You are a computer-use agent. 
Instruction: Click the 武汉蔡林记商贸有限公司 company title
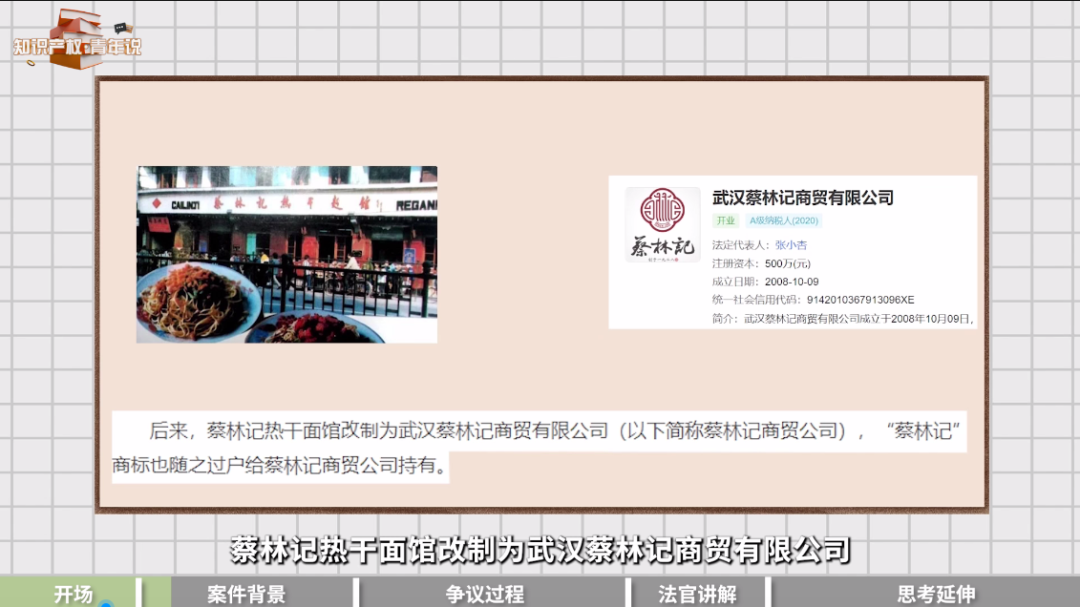(802, 198)
